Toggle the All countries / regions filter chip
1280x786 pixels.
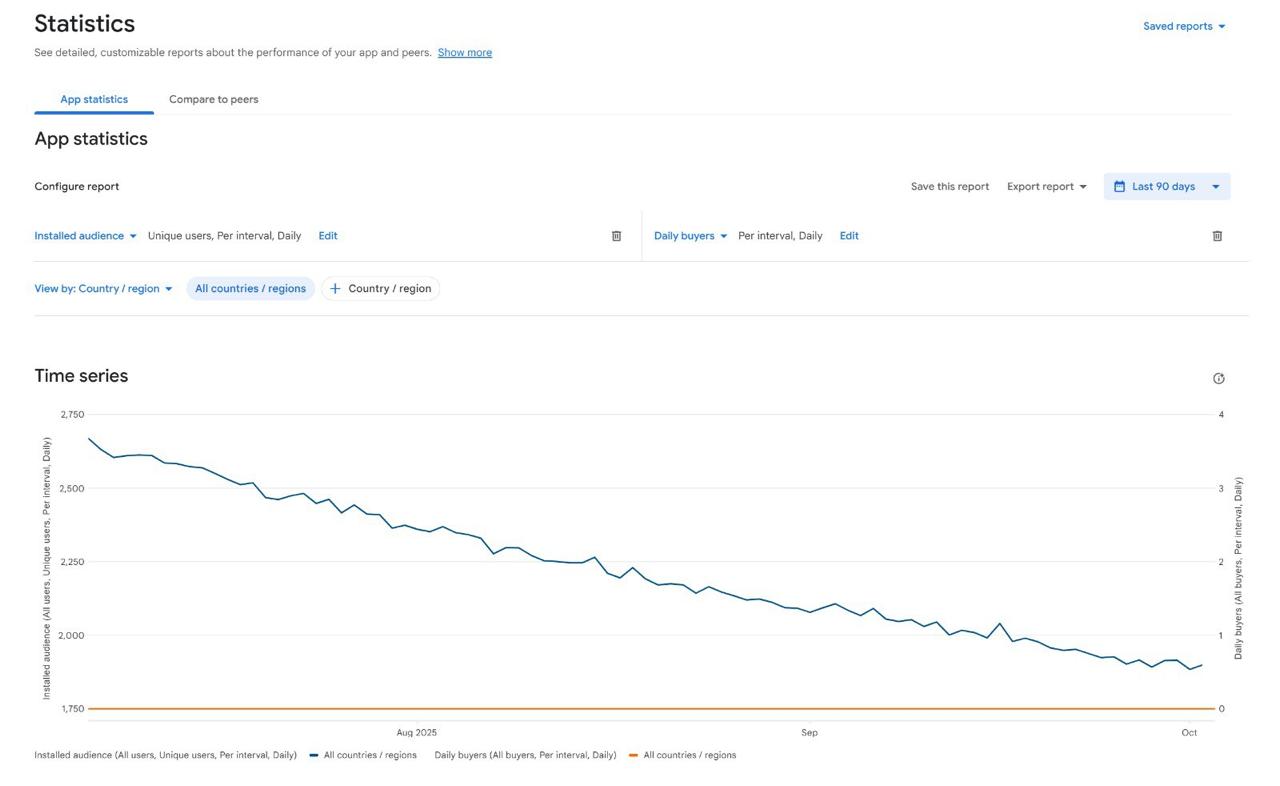tap(250, 289)
